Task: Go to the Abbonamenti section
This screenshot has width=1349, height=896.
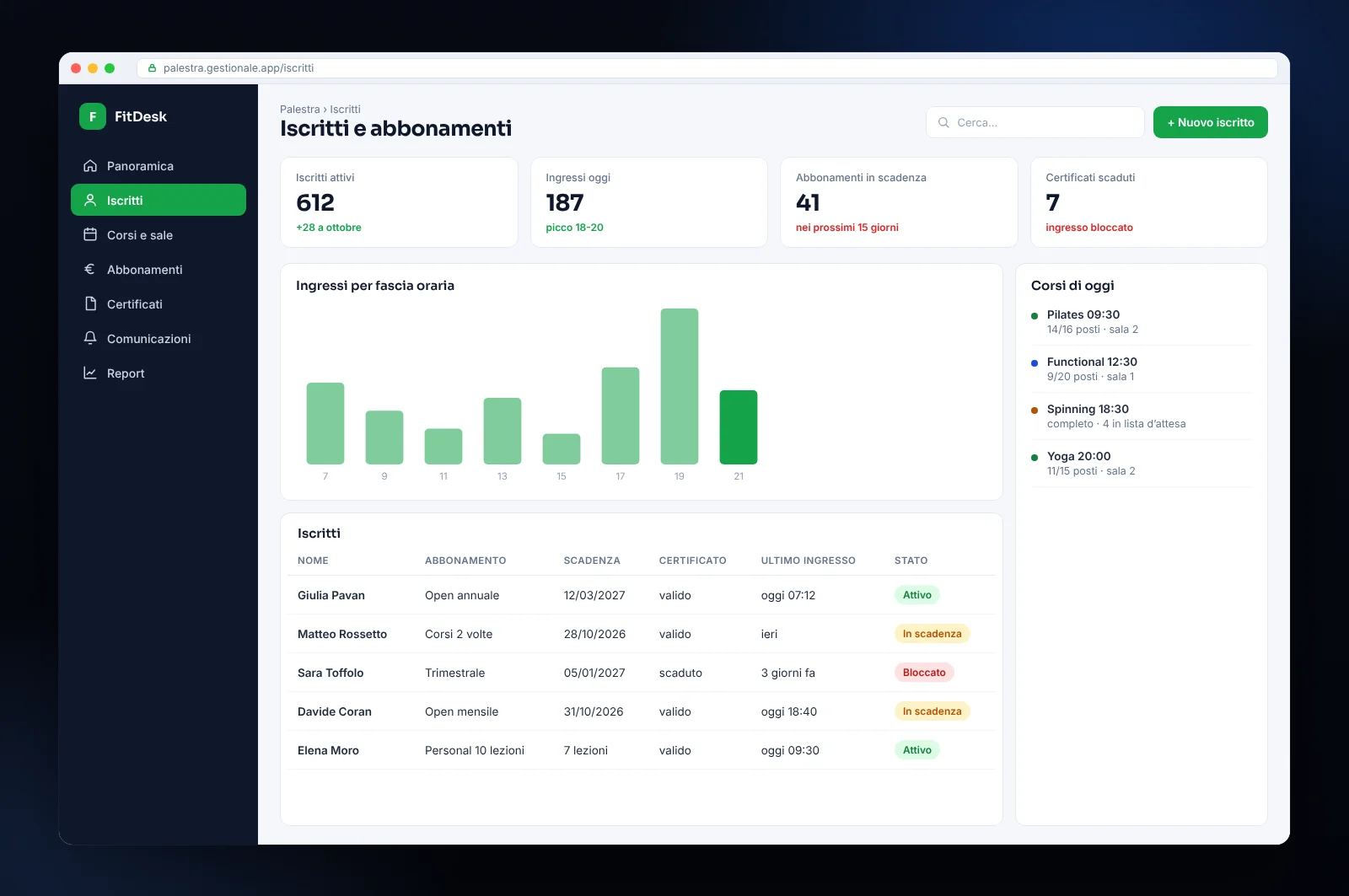Action: [159, 270]
